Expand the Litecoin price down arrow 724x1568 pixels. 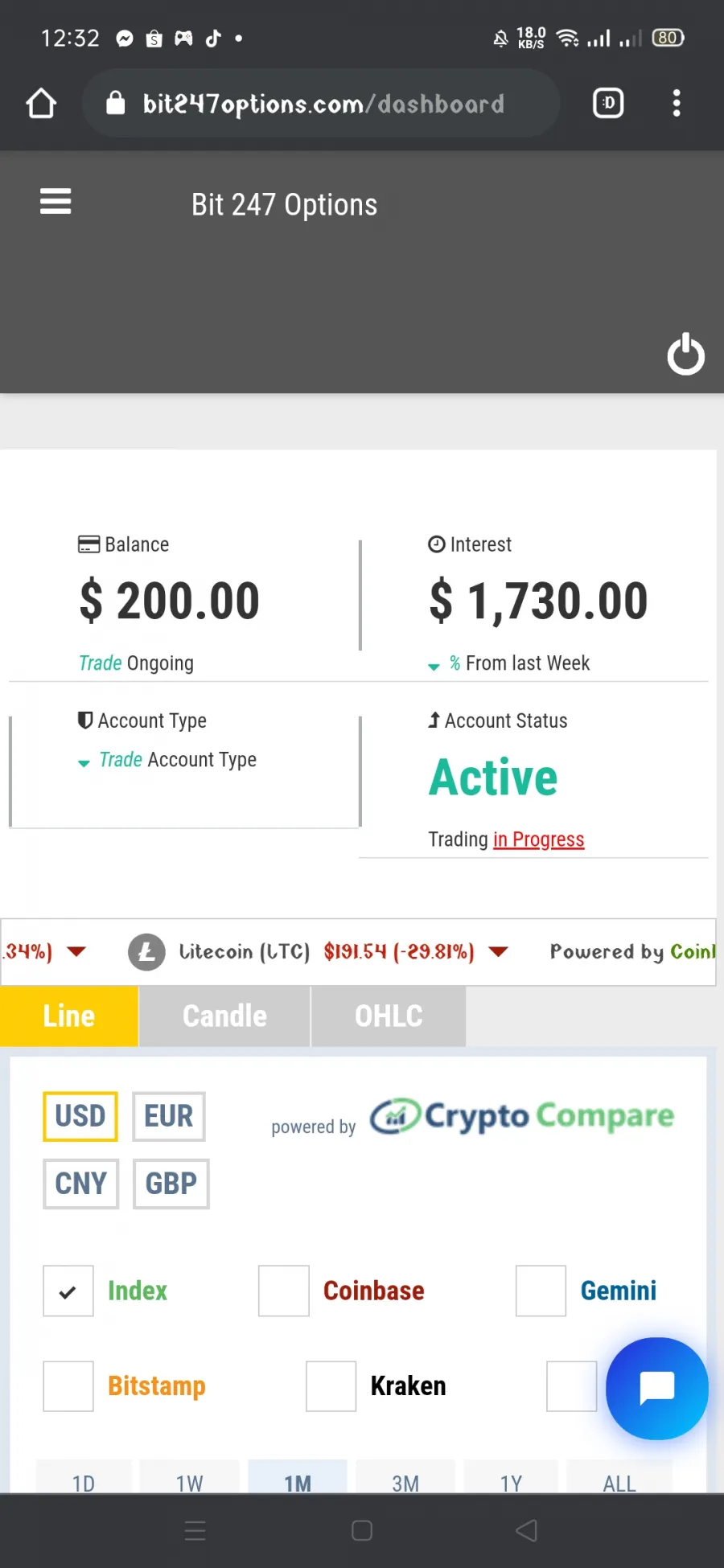coord(499,952)
